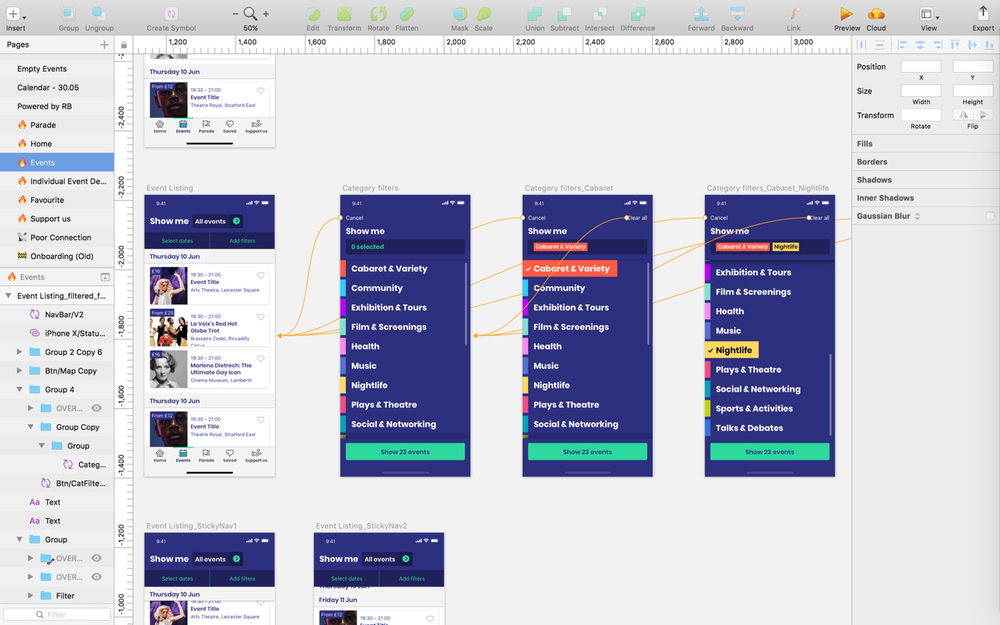Toggle visibility of first OVER layer in Group 4

pyautogui.click(x=97, y=408)
